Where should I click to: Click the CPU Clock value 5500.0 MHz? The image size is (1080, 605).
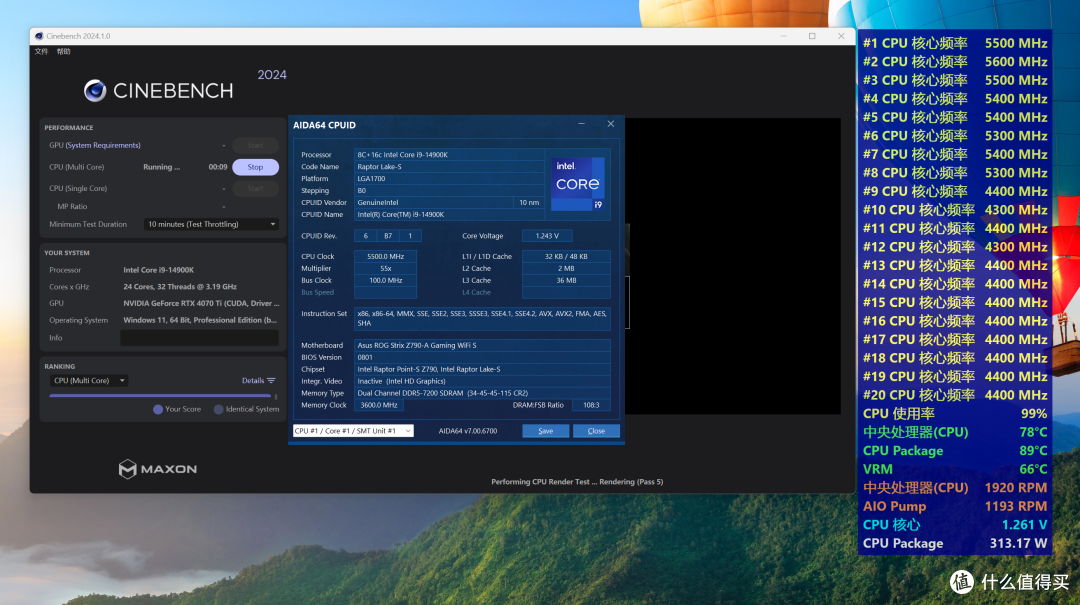[385, 256]
